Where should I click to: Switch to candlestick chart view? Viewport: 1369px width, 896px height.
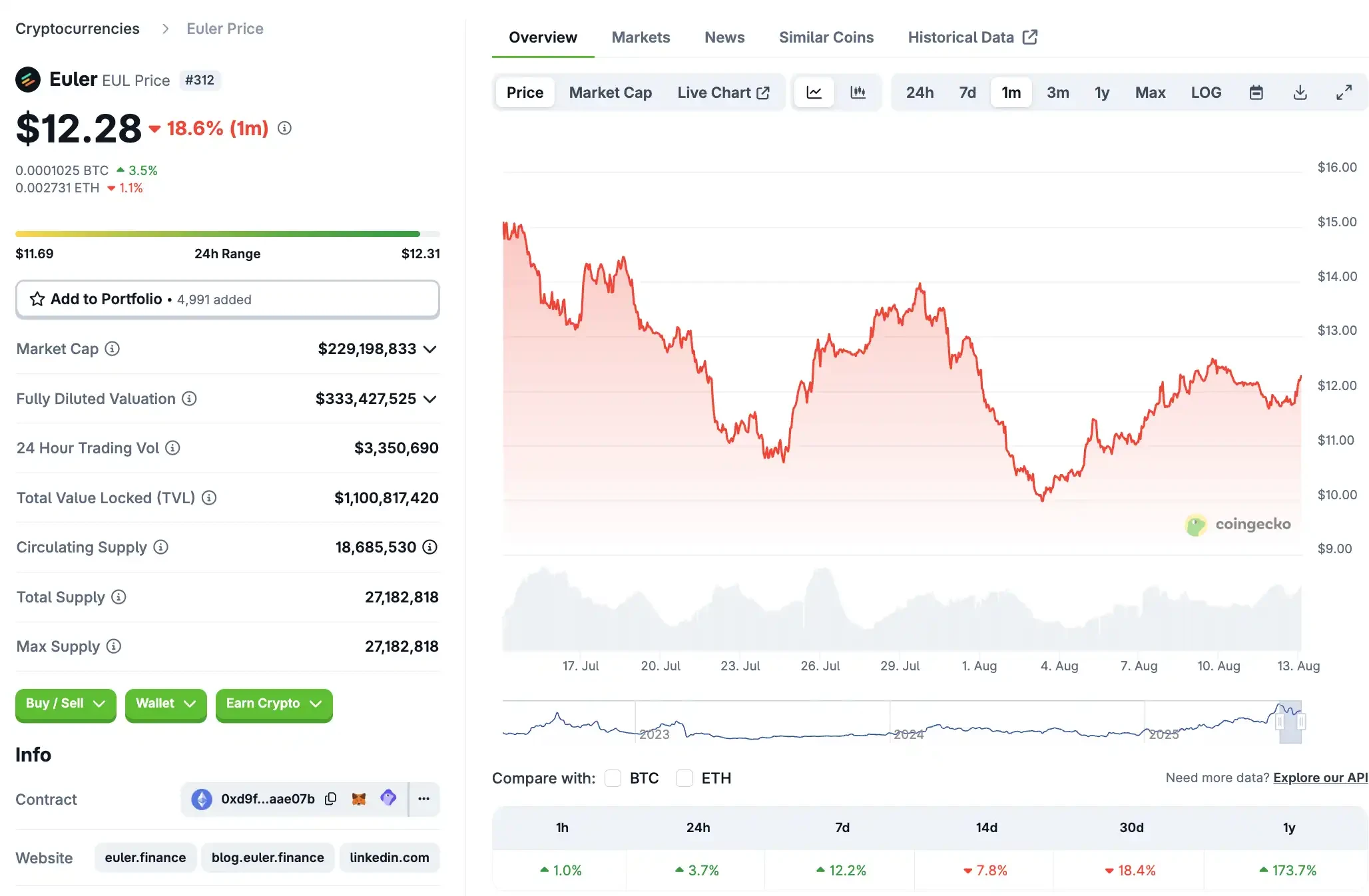tap(858, 92)
